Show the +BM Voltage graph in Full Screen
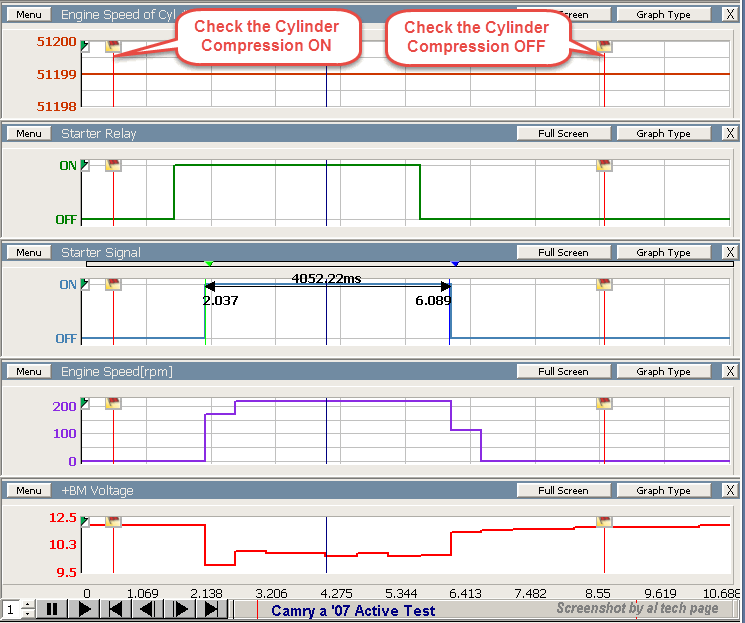745x623 pixels. click(562, 491)
